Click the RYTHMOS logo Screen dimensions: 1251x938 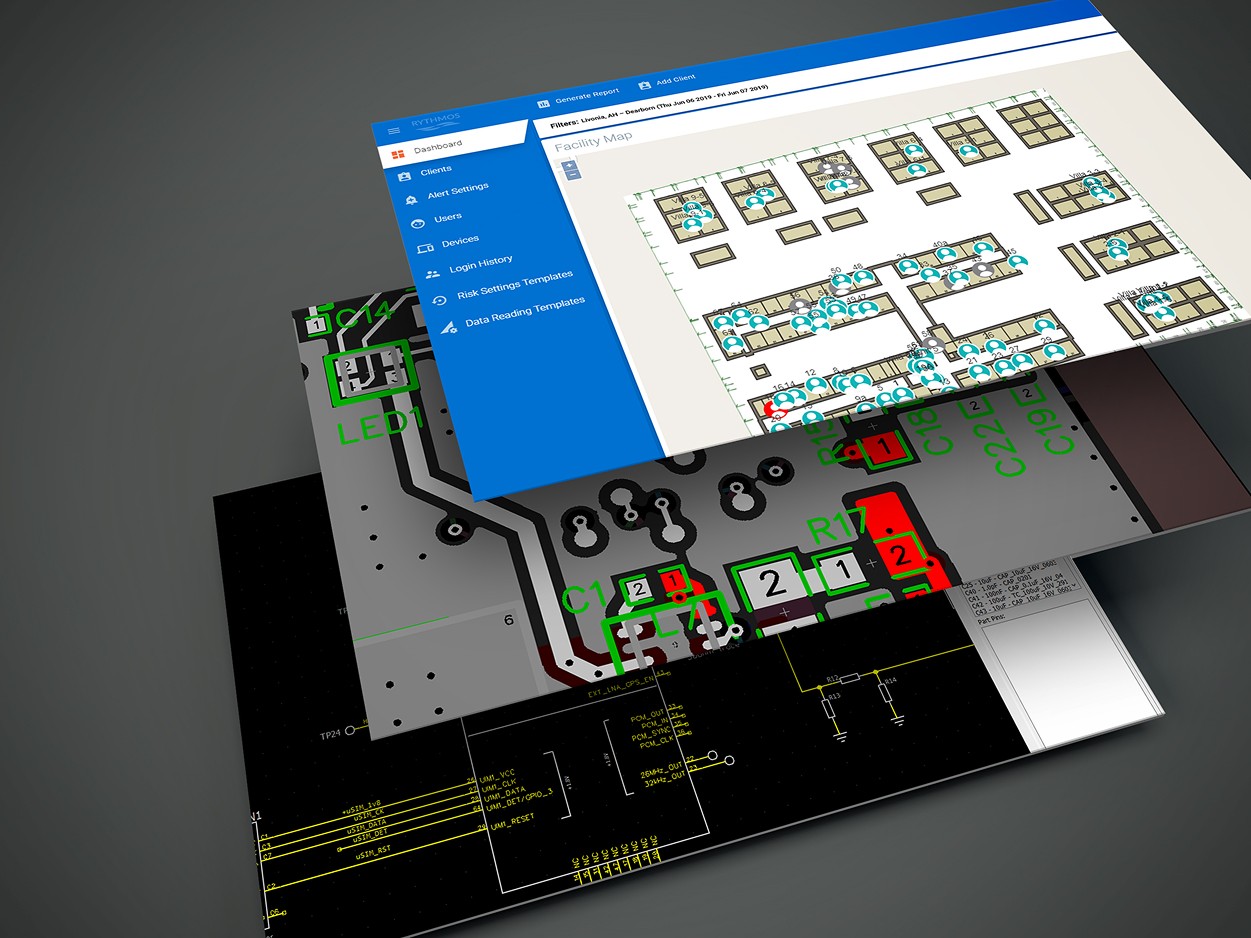tap(436, 121)
